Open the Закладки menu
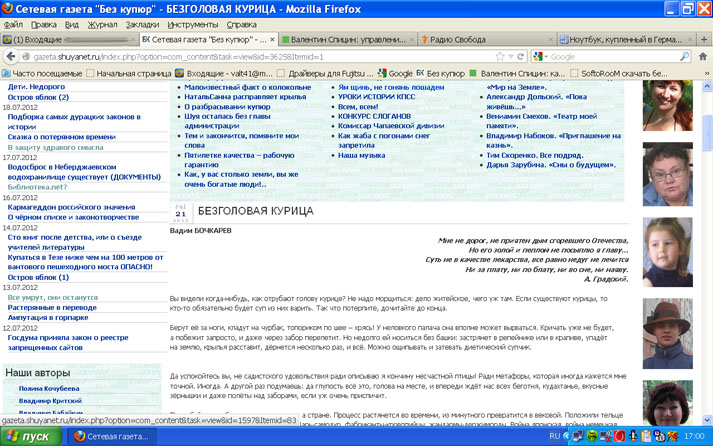 pyautogui.click(x=142, y=25)
